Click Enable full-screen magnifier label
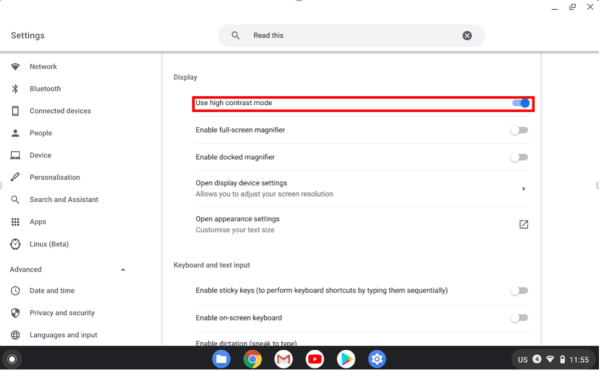Viewport: 600px width, 371px height. [x=240, y=130]
